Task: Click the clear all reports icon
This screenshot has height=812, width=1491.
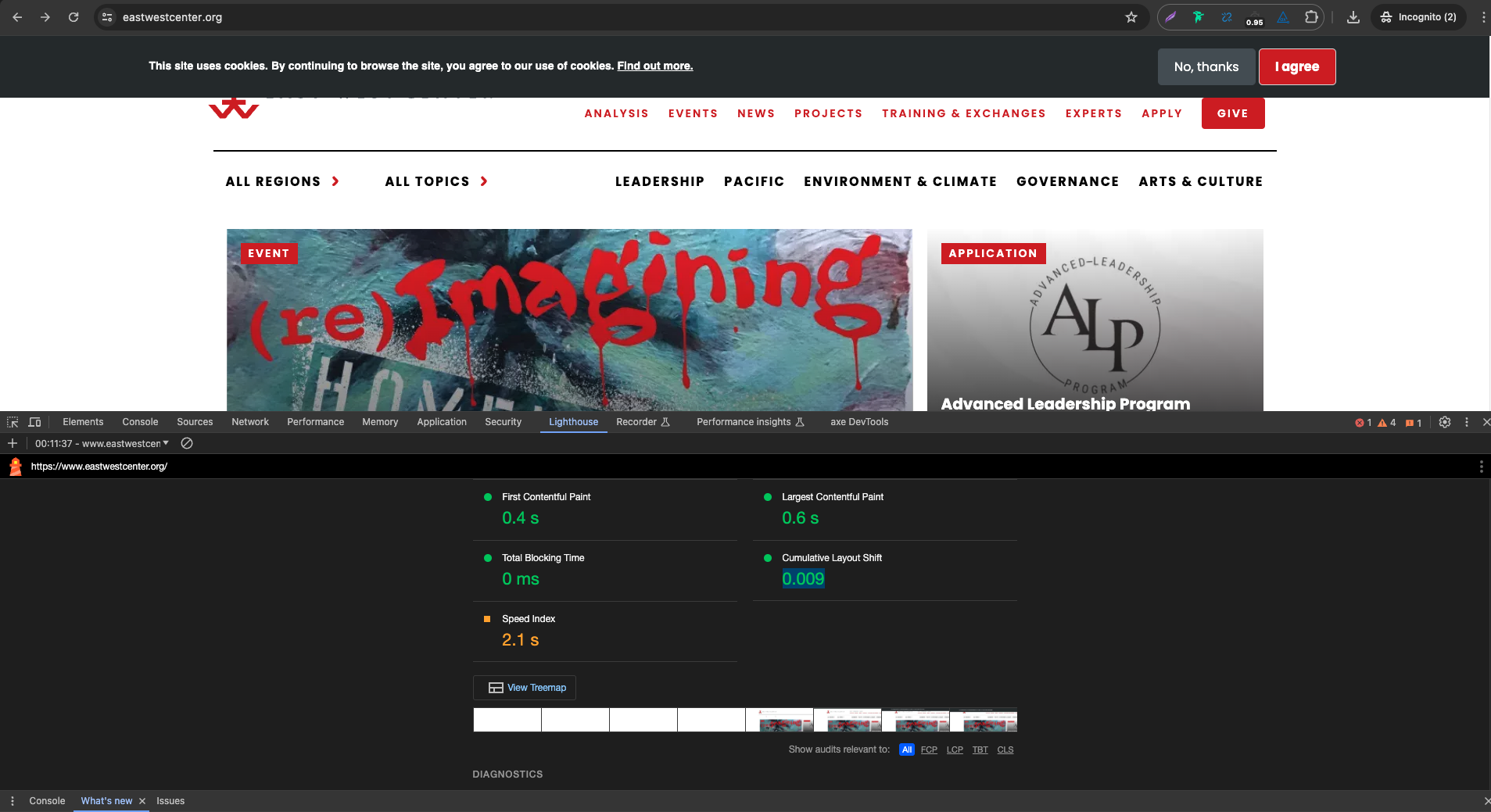Action: click(x=187, y=443)
